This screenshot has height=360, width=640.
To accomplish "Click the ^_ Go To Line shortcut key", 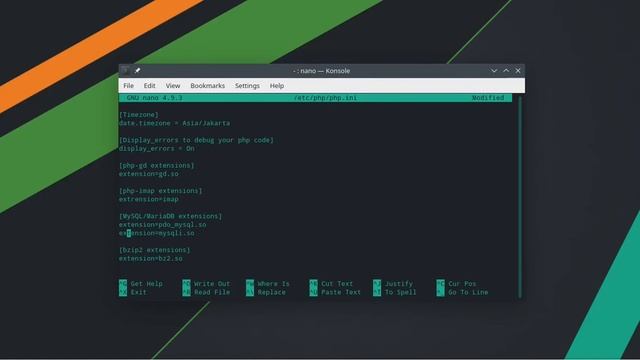I will [440, 292].
